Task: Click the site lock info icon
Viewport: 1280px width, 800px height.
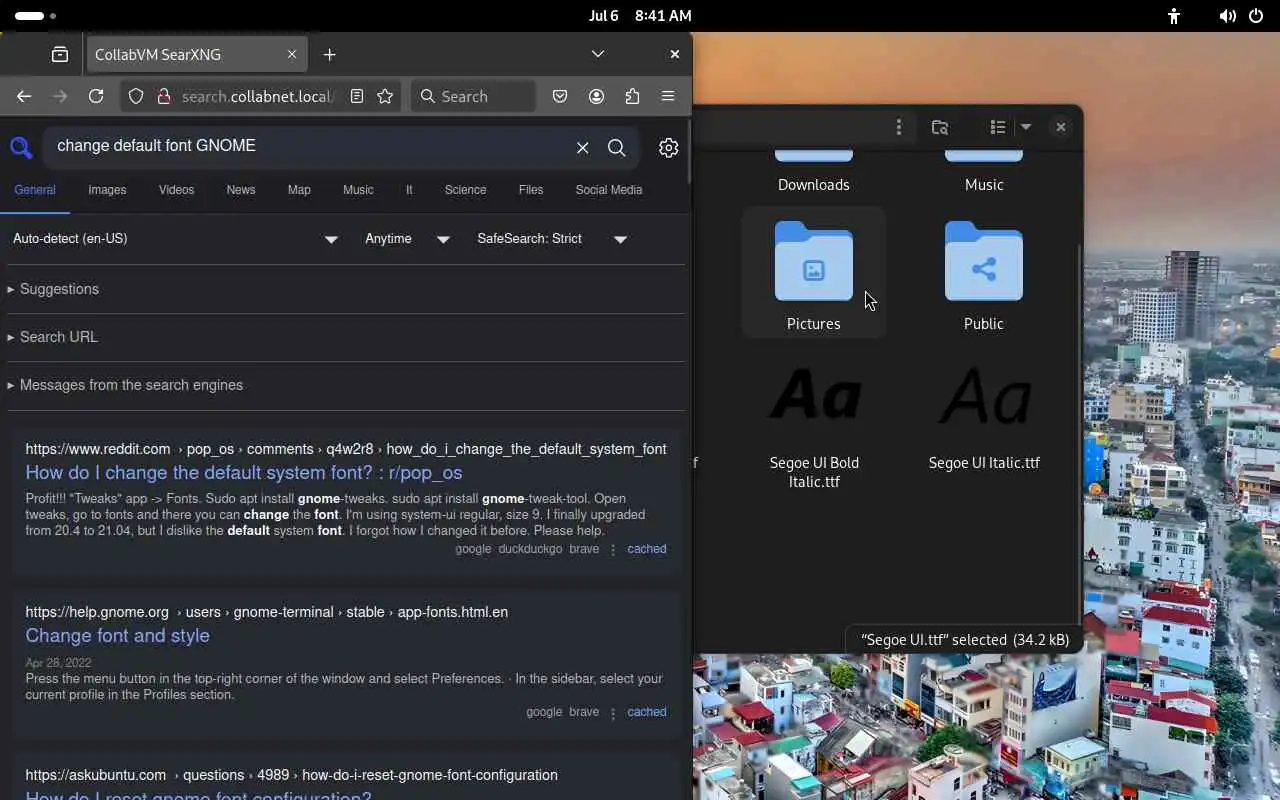Action: pos(163,96)
